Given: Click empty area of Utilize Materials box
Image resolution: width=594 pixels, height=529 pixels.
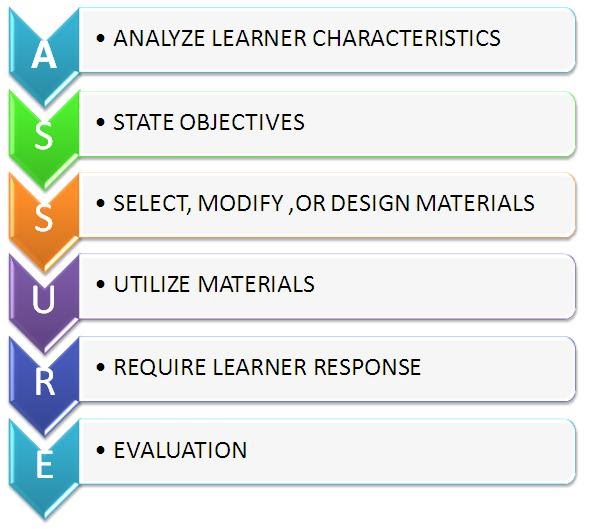Looking at the screenshot, I should click(443, 286).
